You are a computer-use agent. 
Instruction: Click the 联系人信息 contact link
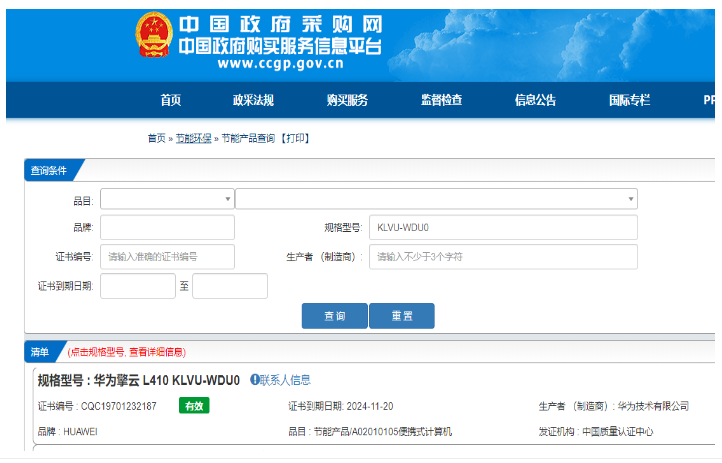tap(286, 380)
